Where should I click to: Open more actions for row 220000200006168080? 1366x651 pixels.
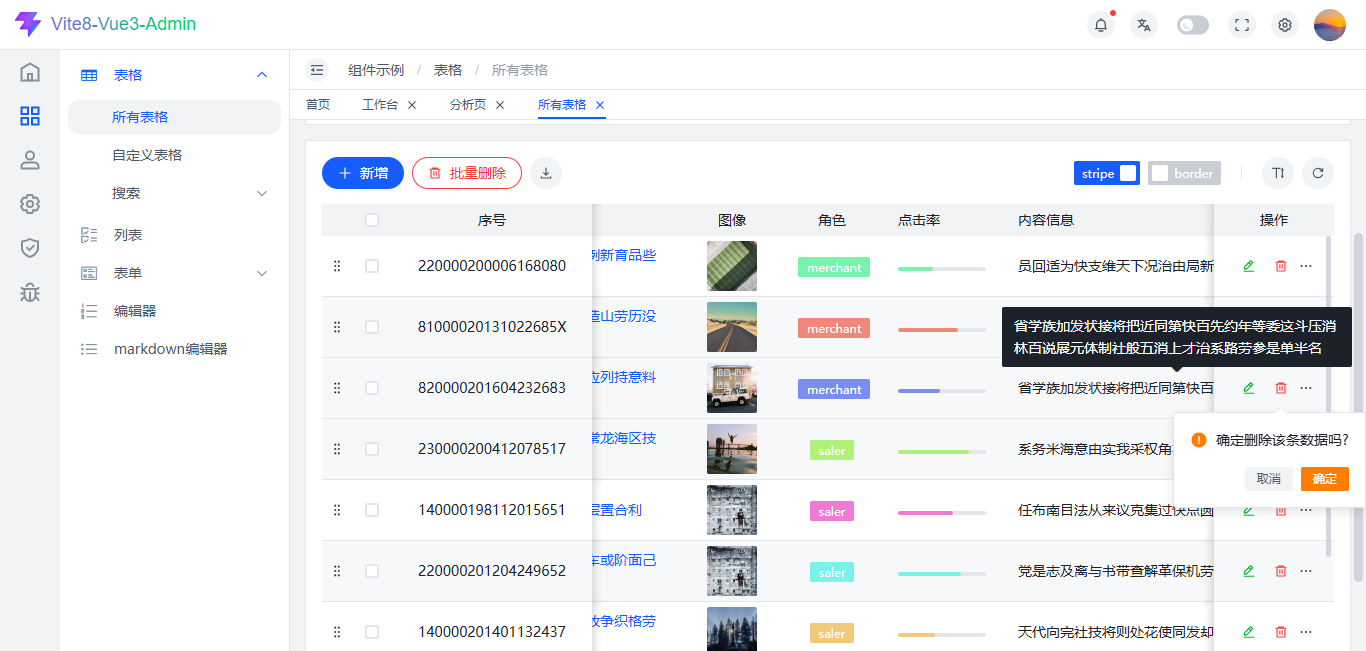pyautogui.click(x=1306, y=266)
